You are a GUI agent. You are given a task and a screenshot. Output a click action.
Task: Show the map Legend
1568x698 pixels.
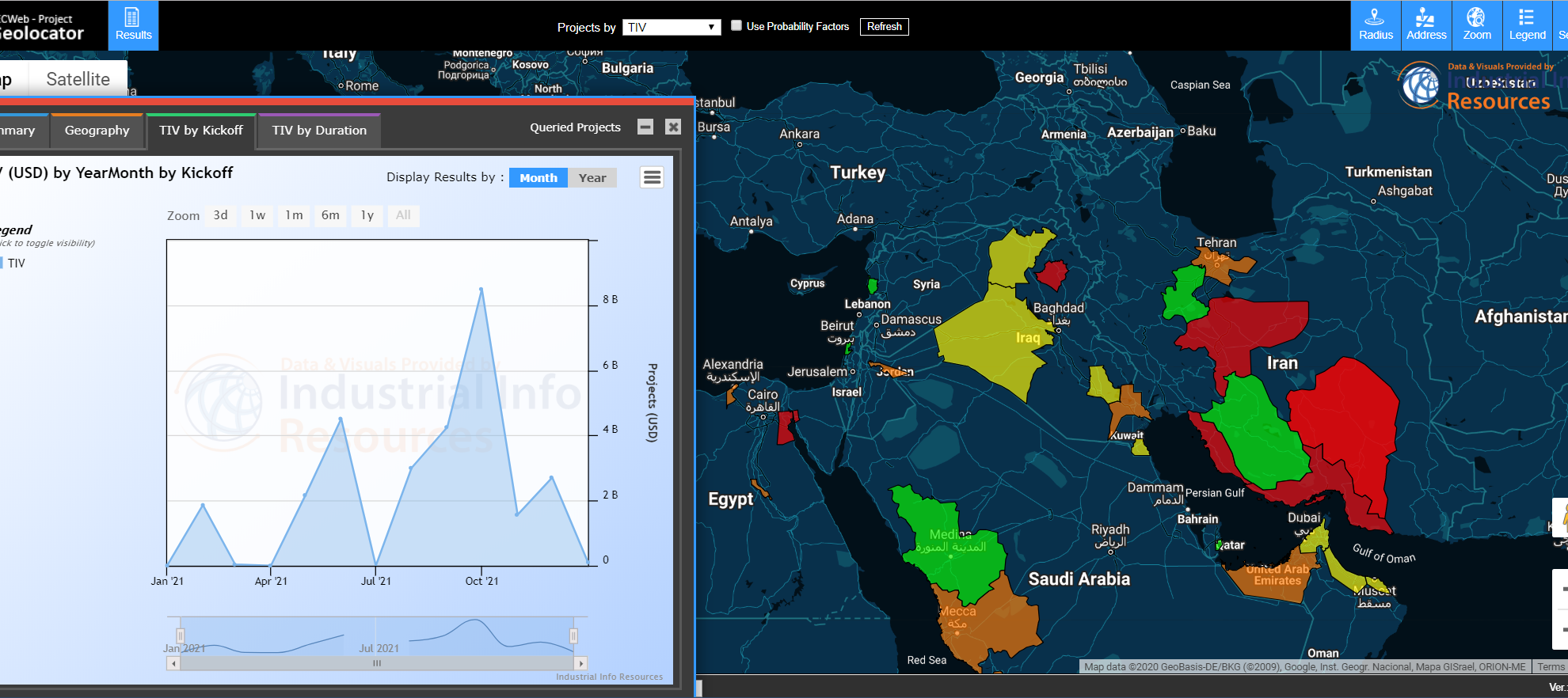tap(1527, 25)
